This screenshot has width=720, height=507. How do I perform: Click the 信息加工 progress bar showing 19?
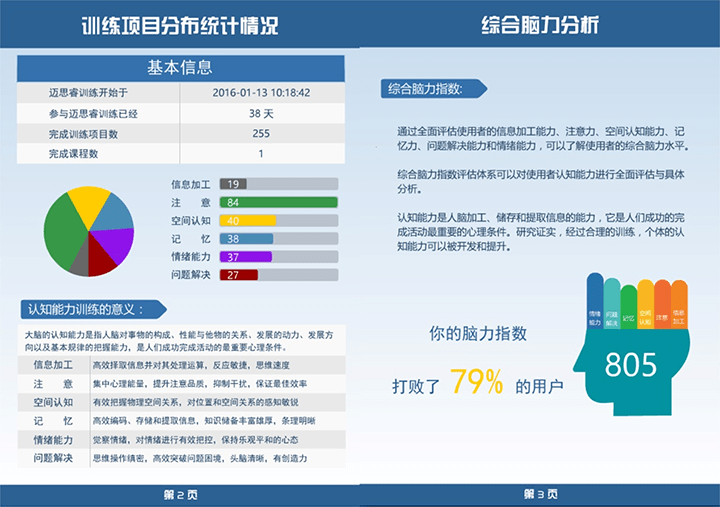(279, 184)
